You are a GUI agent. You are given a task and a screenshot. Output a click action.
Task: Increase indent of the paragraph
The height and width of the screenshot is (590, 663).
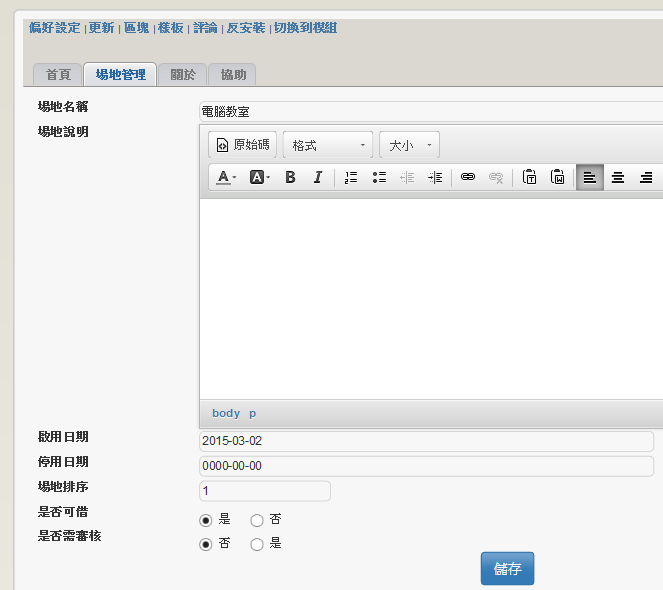pos(435,178)
